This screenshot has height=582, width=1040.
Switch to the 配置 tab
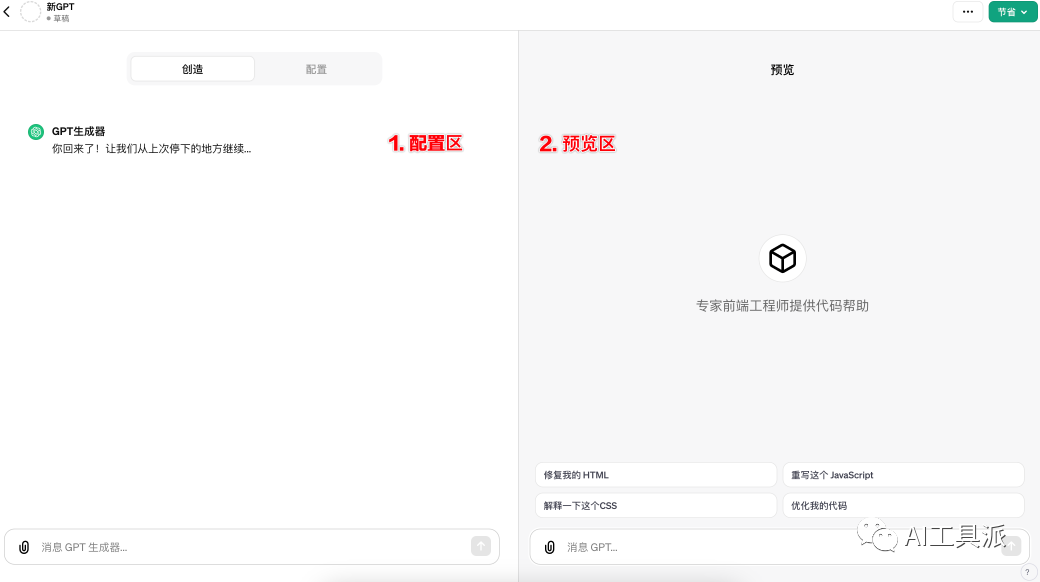316,69
